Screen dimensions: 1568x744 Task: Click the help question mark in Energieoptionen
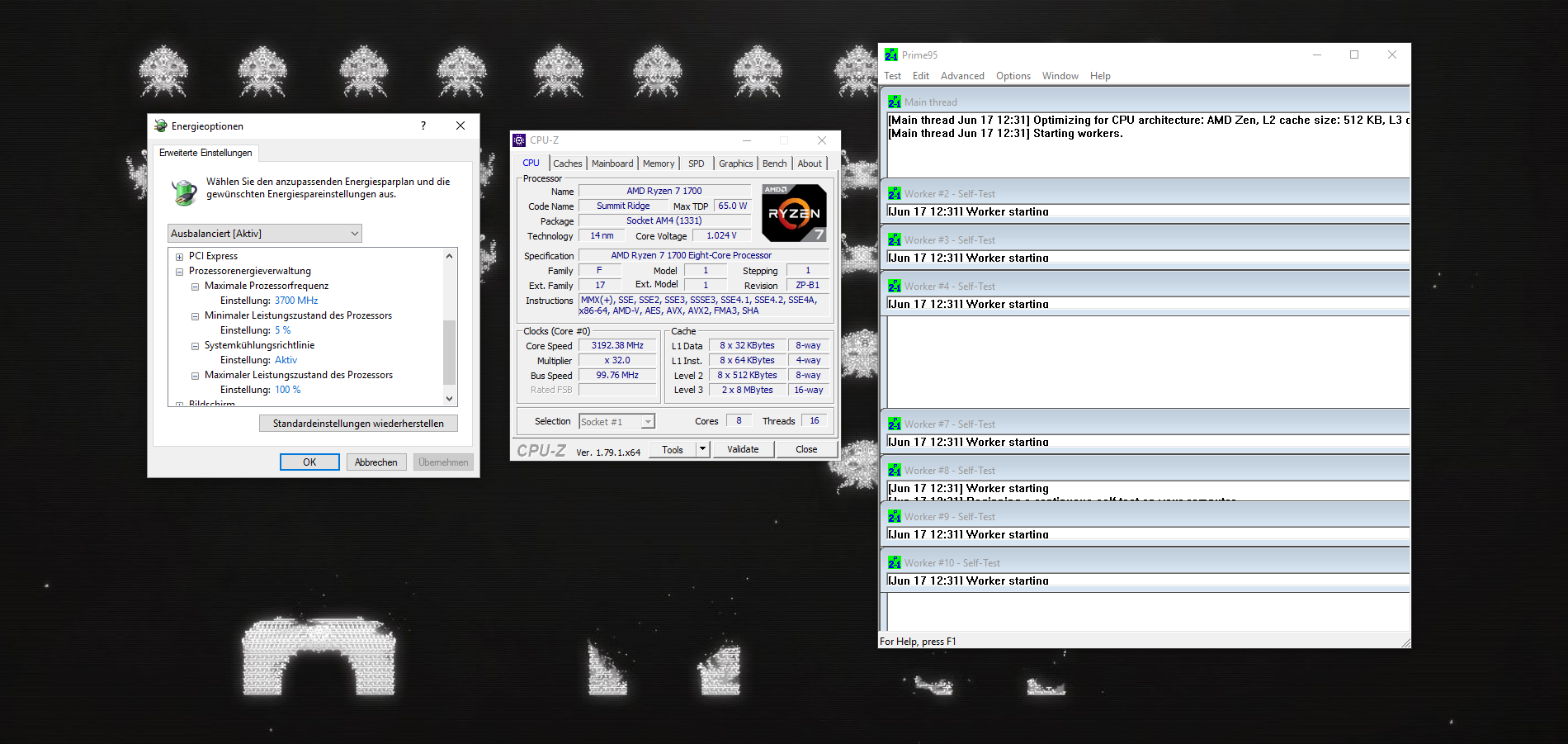point(423,126)
